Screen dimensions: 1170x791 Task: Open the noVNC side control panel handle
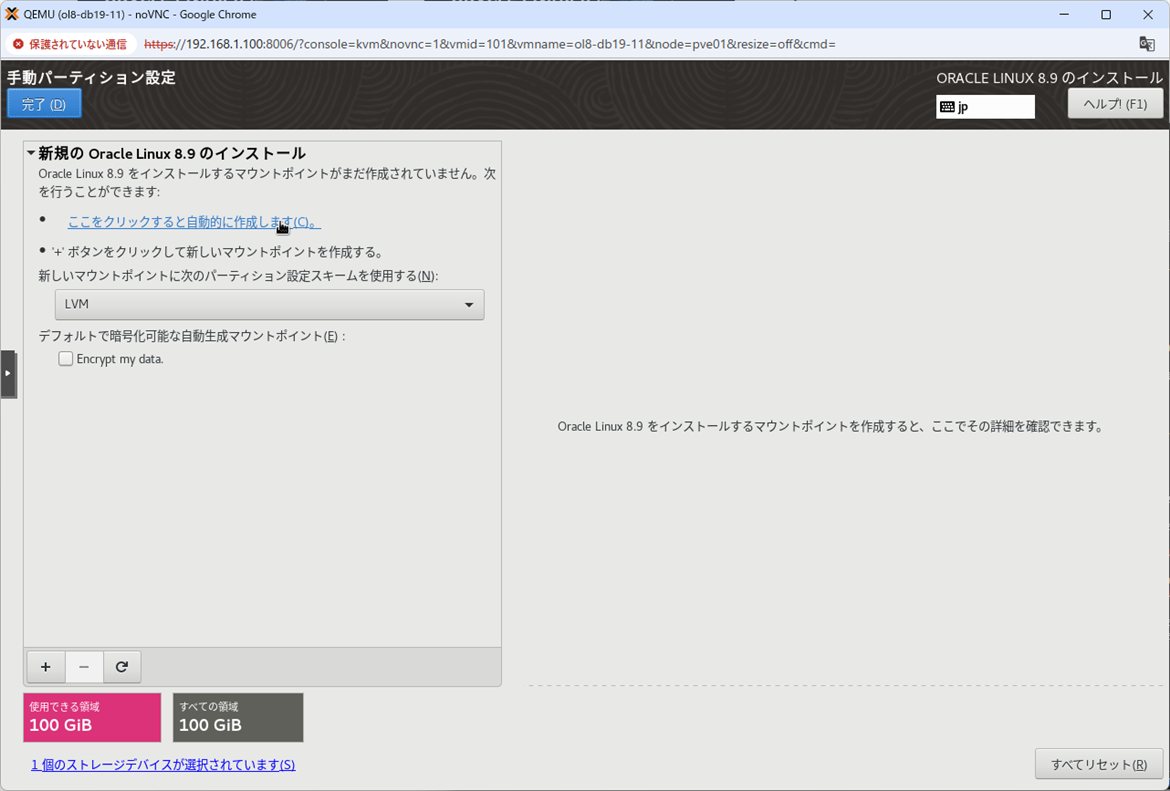[8, 373]
